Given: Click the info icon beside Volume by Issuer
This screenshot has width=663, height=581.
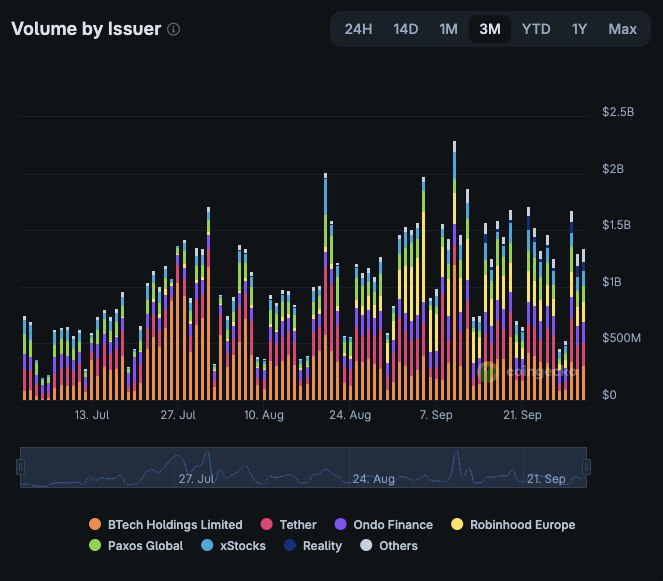Looking at the screenshot, I should [x=173, y=29].
